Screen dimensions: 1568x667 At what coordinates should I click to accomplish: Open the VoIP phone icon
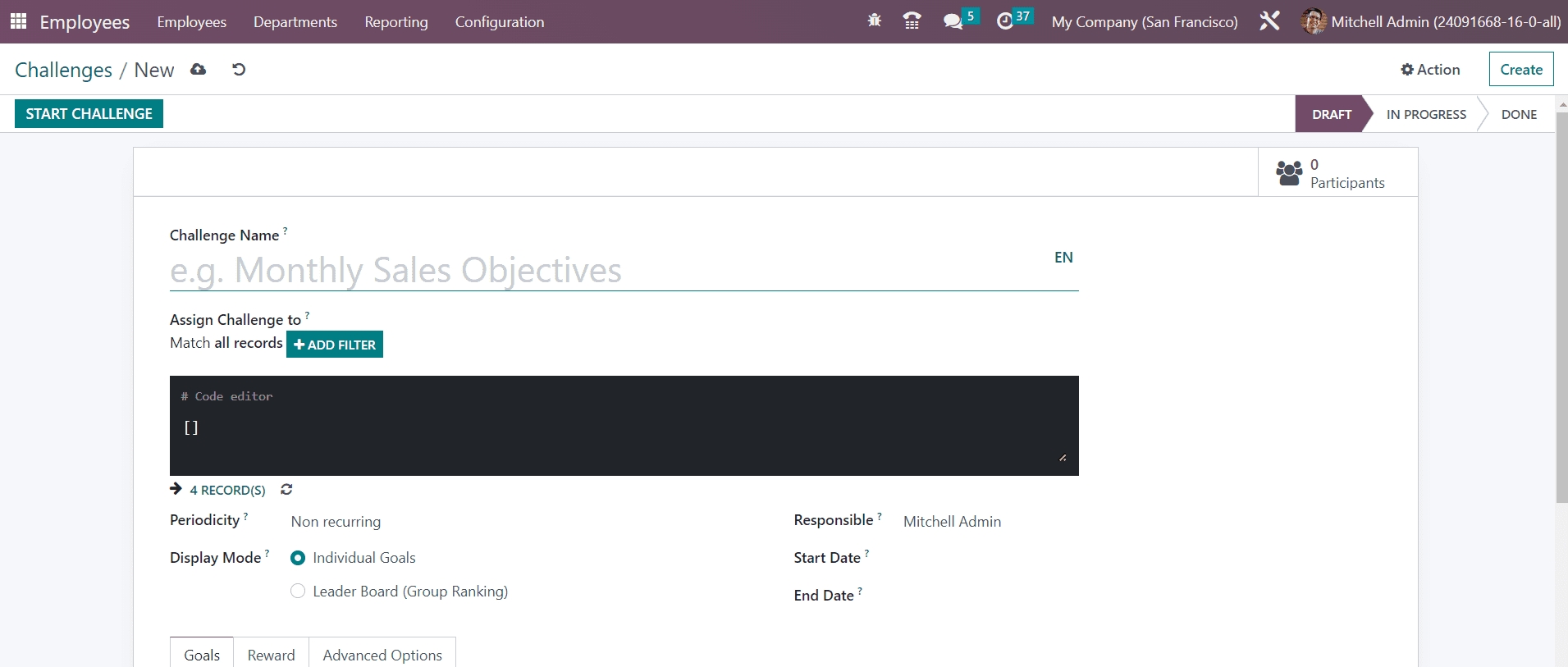(x=912, y=21)
